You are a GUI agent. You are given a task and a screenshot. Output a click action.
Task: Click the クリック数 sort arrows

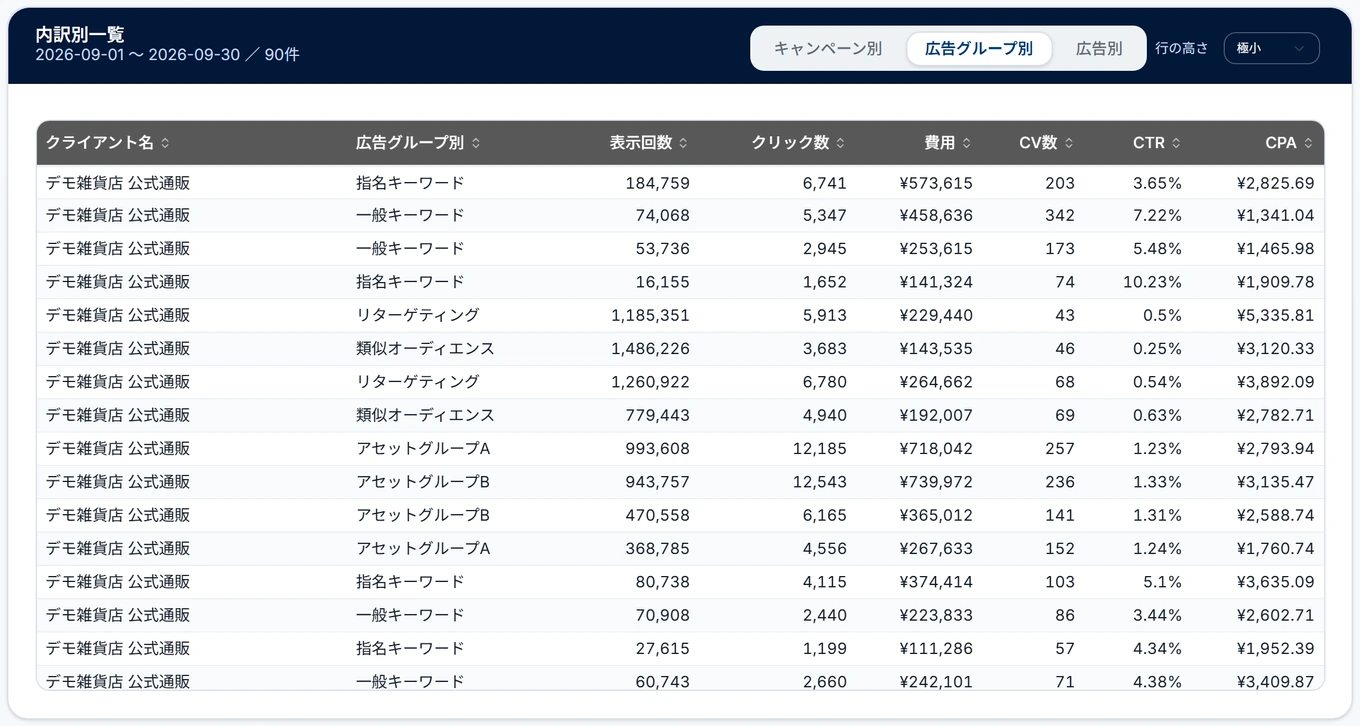(x=840, y=143)
